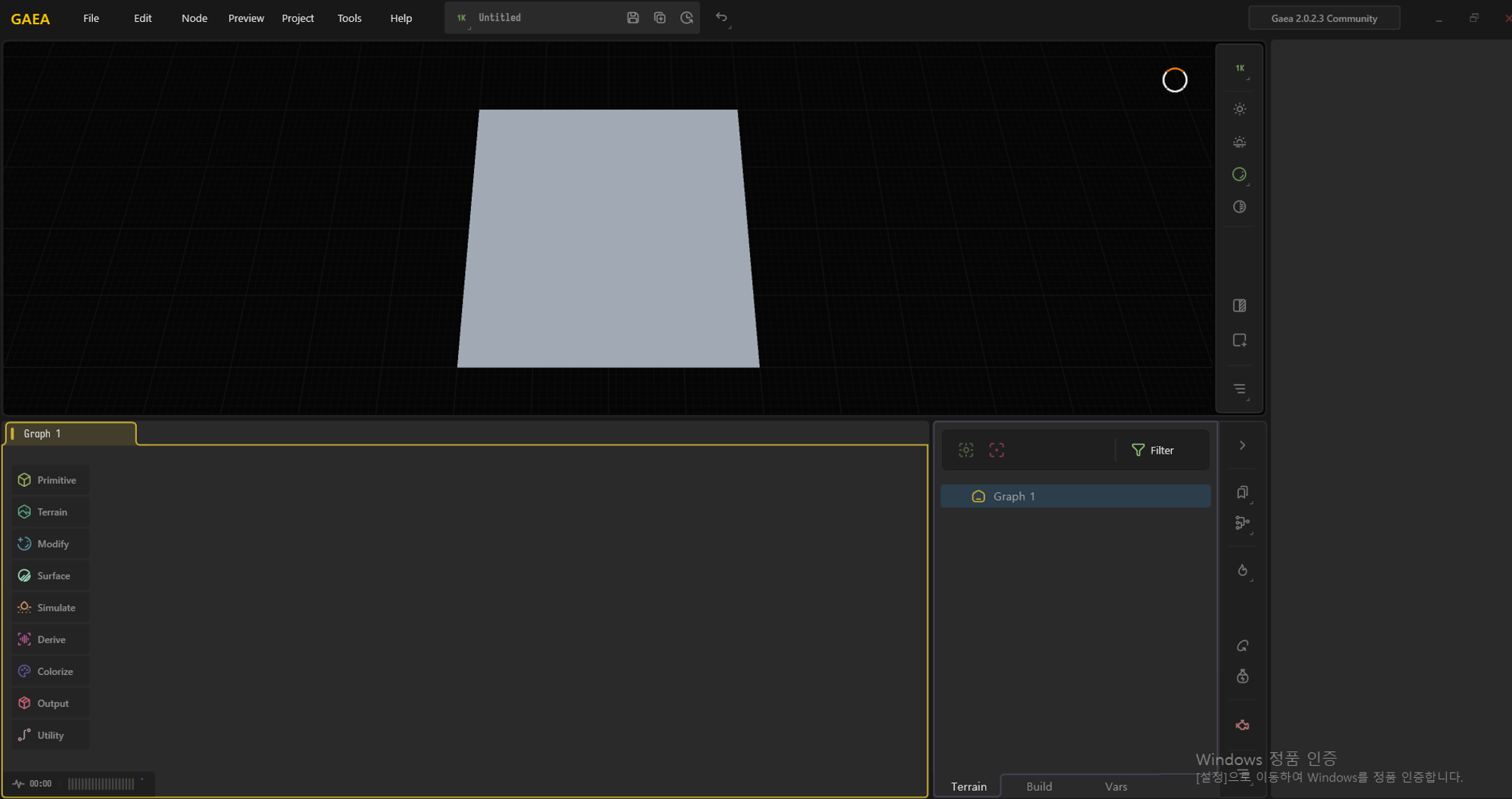The width and height of the screenshot is (1512, 799).
Task: Collapse side panel with chevron arrow
Action: (x=1242, y=445)
